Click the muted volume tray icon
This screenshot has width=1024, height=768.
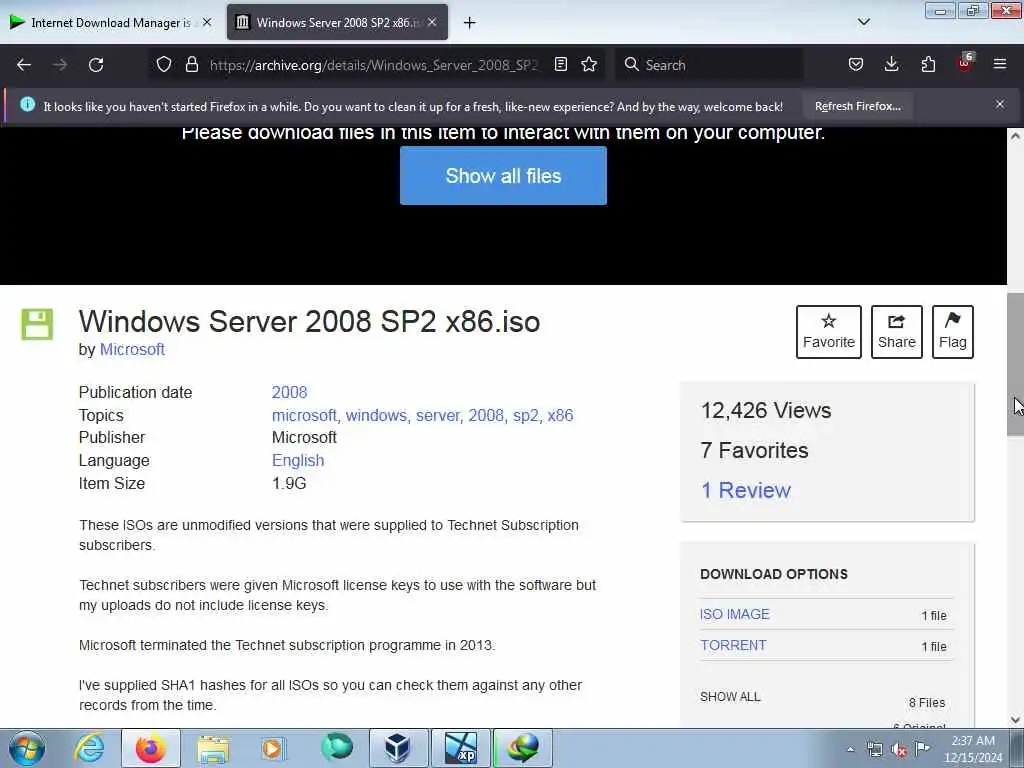[899, 750]
